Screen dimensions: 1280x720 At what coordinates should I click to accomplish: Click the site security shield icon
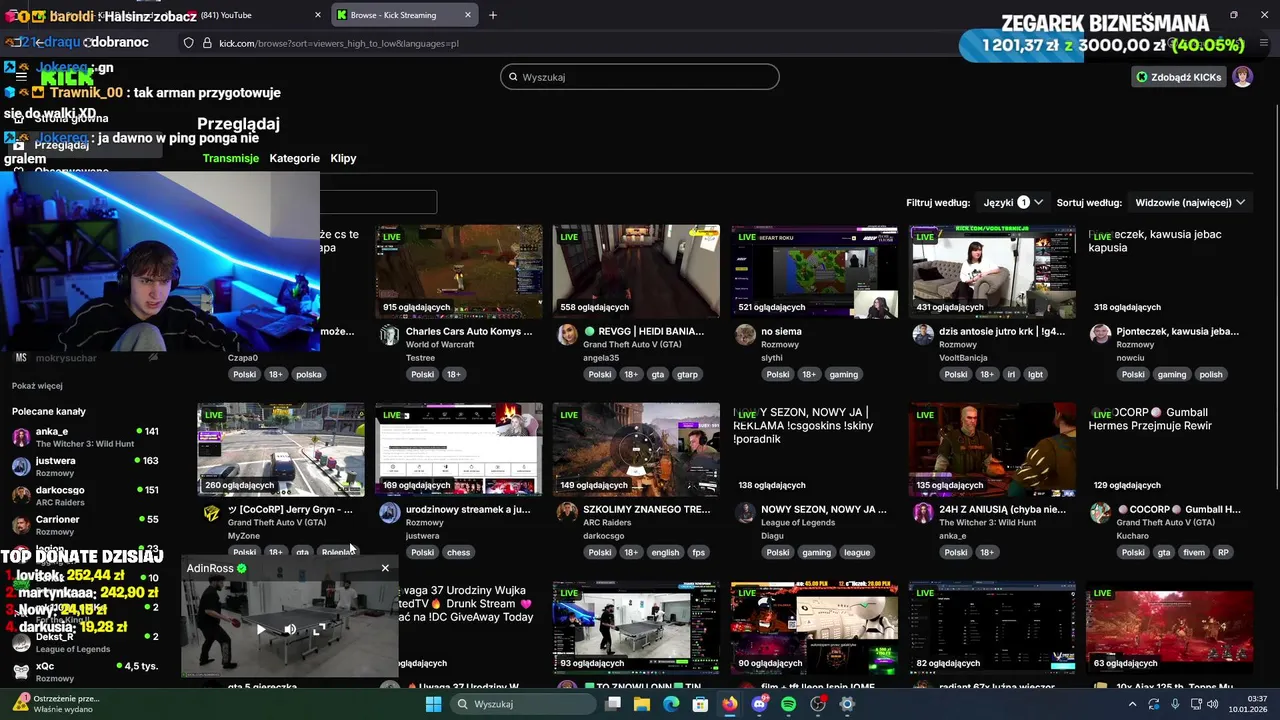188,43
